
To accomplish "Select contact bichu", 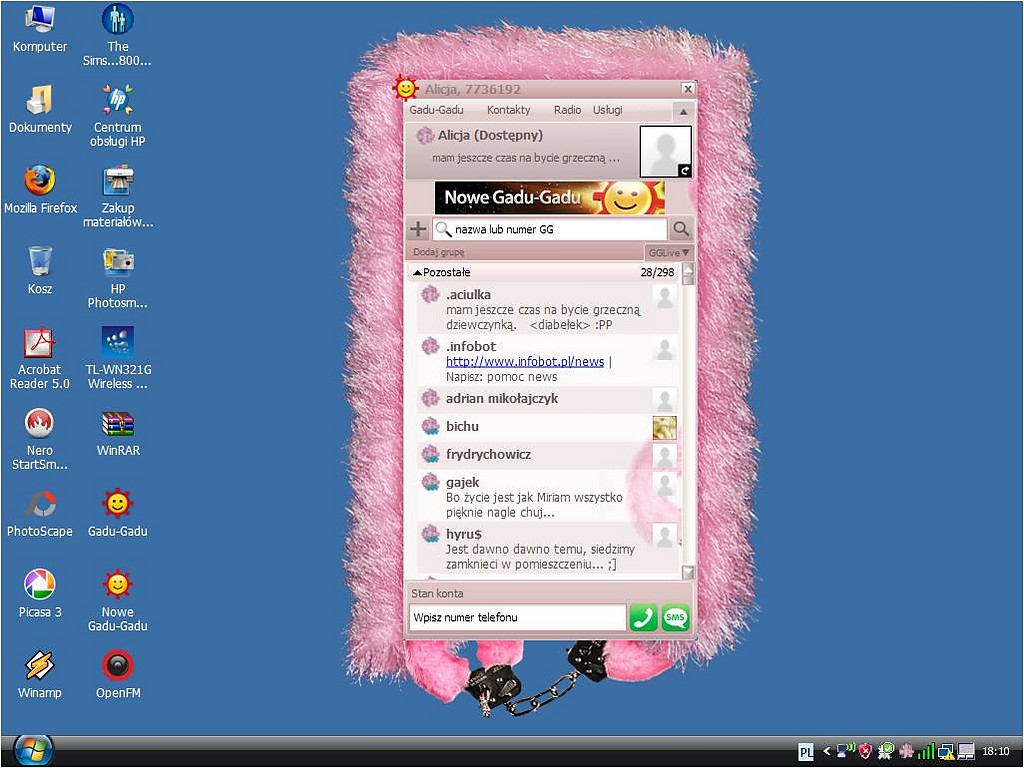I will [x=547, y=427].
